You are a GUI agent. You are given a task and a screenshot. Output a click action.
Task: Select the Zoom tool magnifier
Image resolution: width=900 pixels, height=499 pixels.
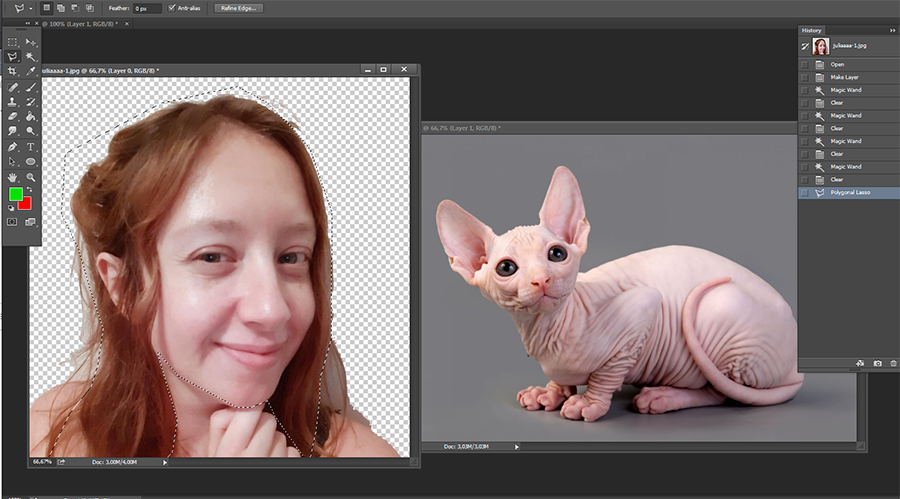click(31, 176)
